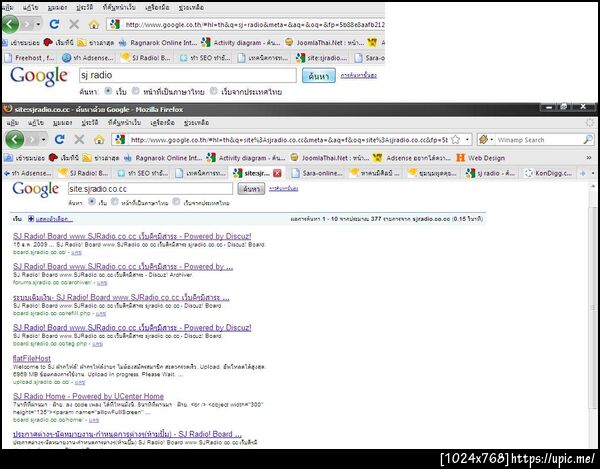Open the RSS ข่าวล่าสุด bookmark in the front window
The width and height of the screenshot is (600, 469).
(101, 158)
